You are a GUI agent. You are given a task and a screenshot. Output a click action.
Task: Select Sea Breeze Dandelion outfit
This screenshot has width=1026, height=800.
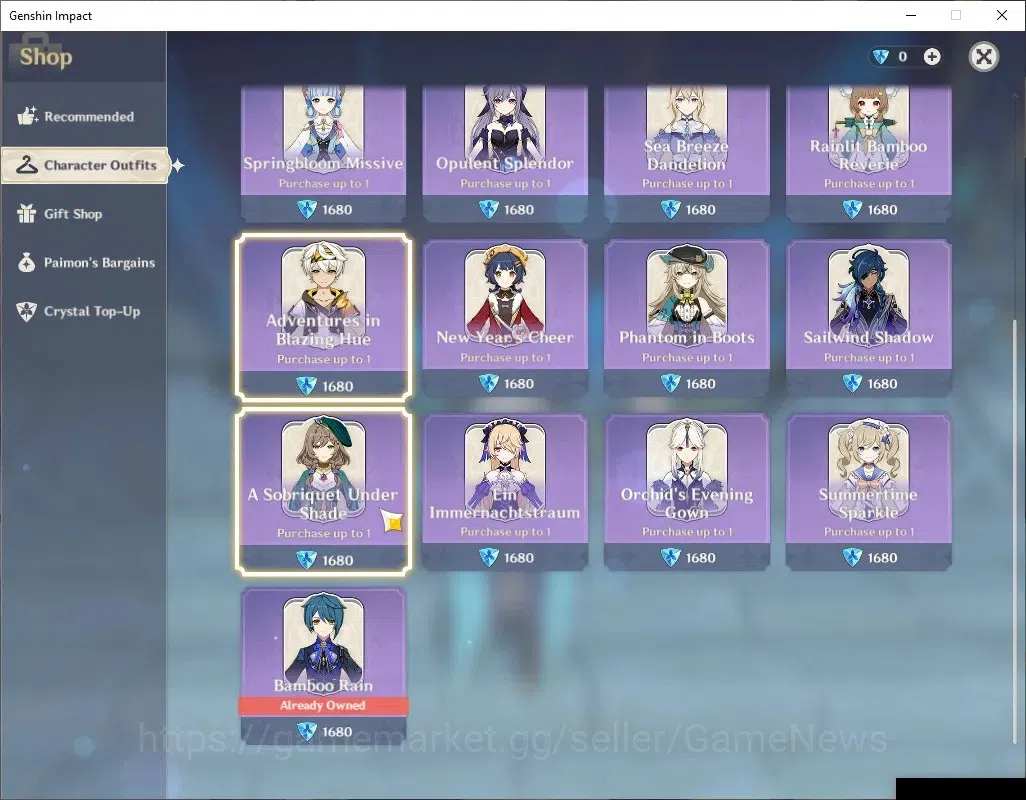686,154
